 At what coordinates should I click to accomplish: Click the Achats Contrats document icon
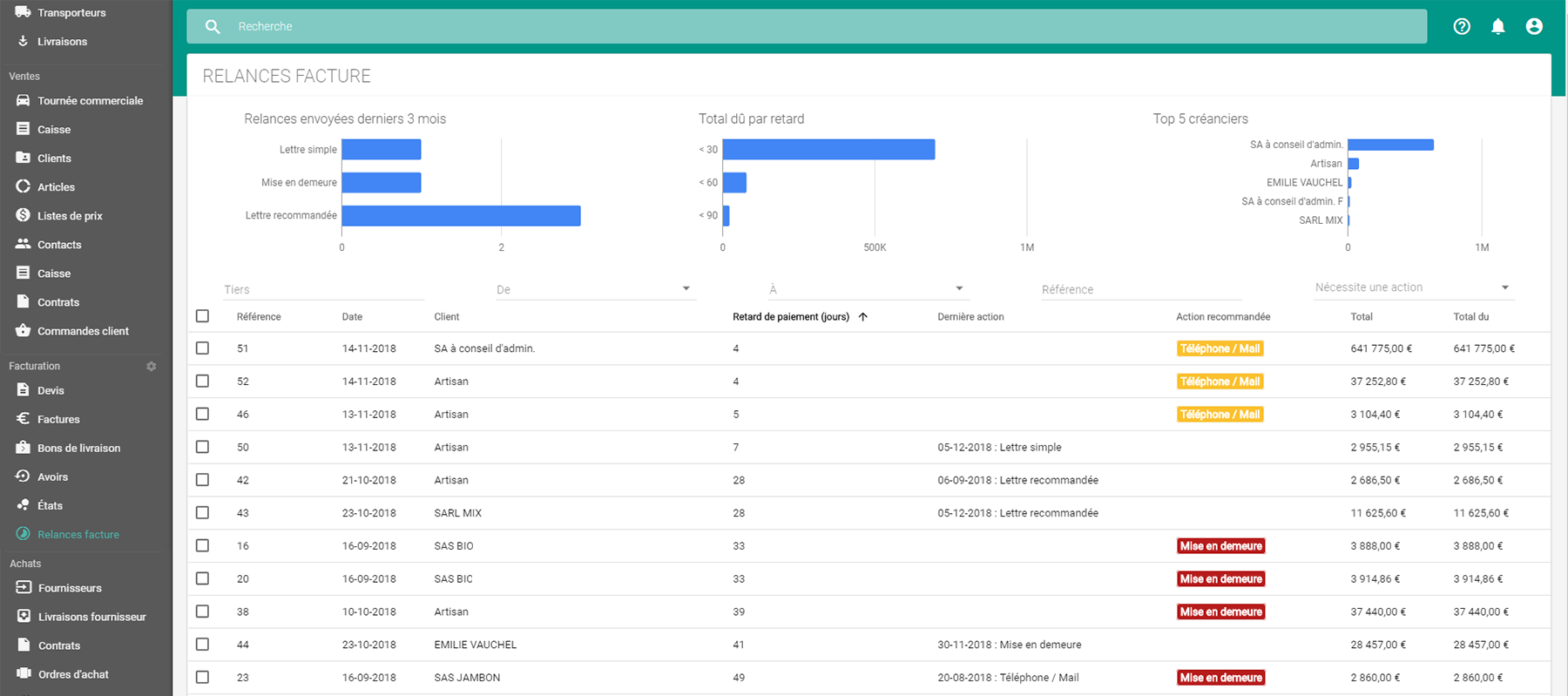pyautogui.click(x=24, y=645)
